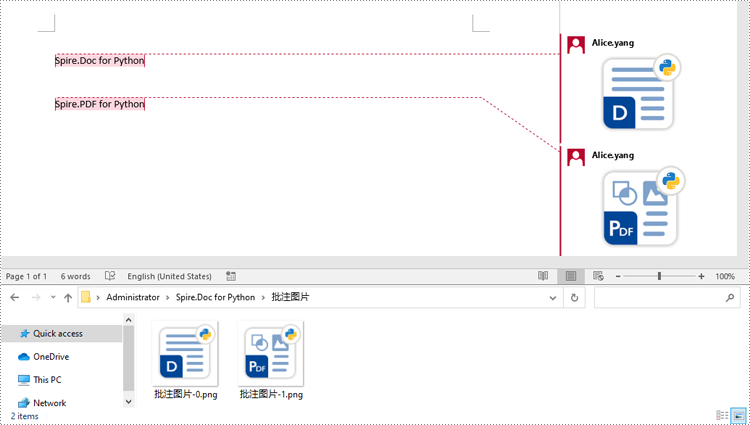Click first Alice.yang comment author name
This screenshot has height=425, width=750.
(613, 43)
